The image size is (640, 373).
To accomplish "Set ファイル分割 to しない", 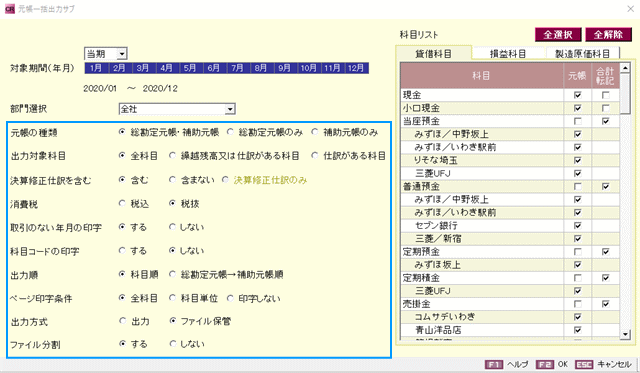I will pyautogui.click(x=173, y=344).
